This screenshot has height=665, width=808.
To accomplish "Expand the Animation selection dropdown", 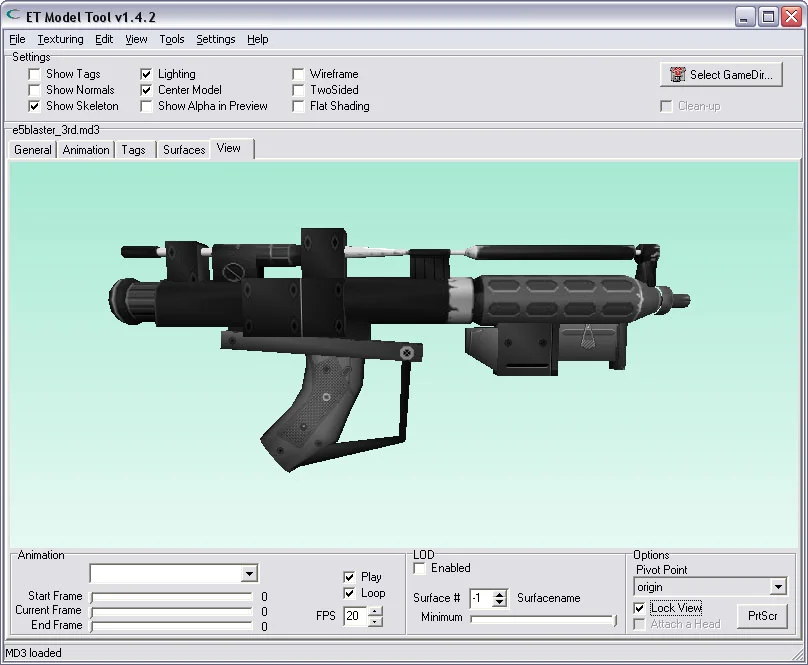I will point(249,574).
